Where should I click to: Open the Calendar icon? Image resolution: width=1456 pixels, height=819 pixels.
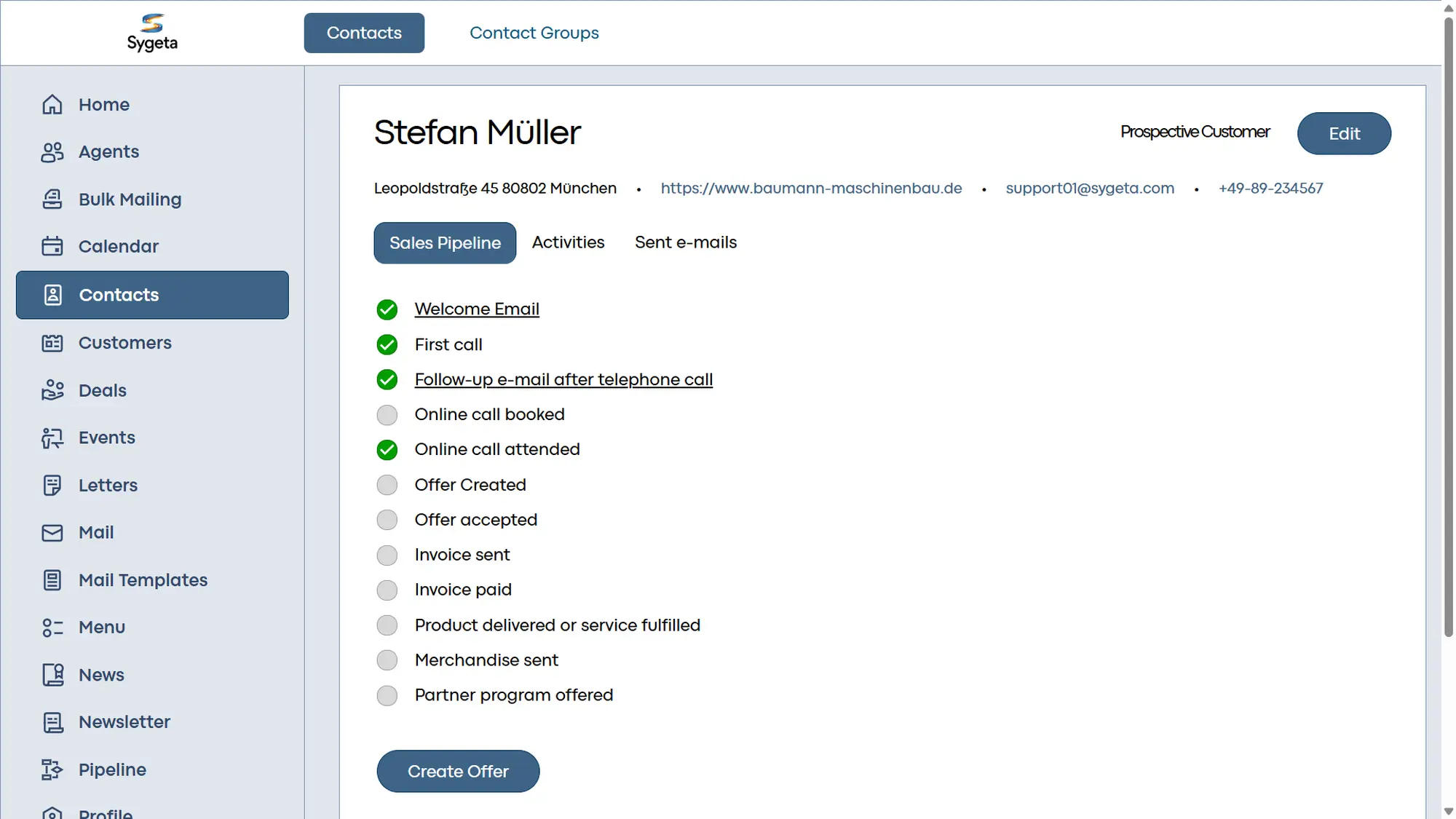[52, 246]
